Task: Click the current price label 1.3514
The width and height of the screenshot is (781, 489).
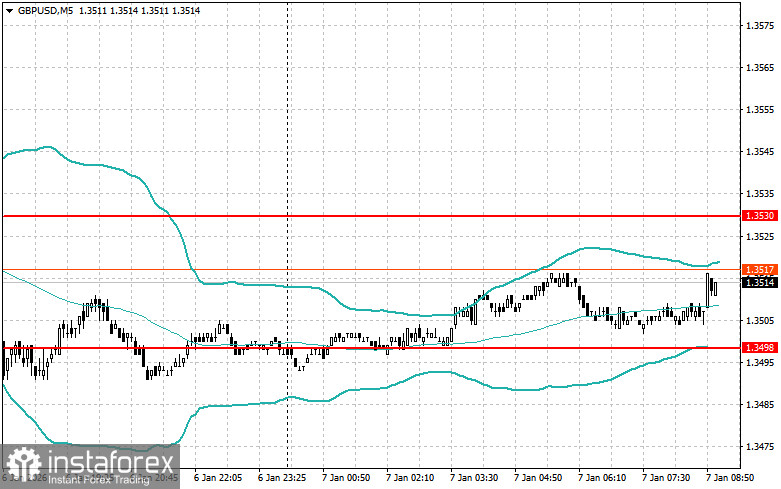Action: point(760,282)
